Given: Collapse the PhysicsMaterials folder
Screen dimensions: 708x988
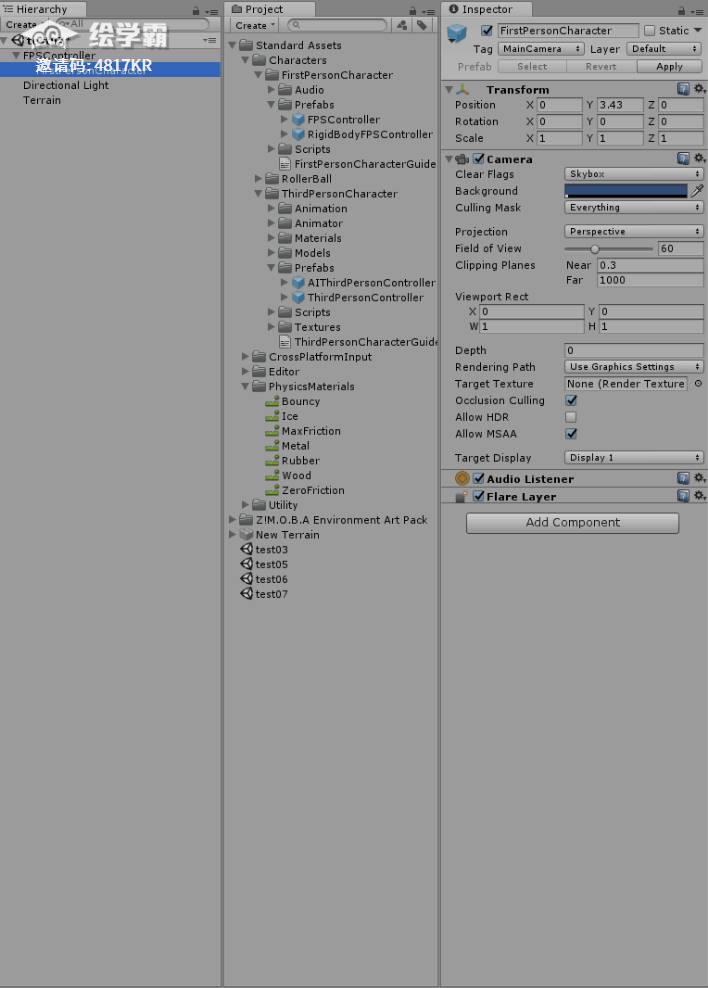Looking at the screenshot, I should pyautogui.click(x=245, y=386).
